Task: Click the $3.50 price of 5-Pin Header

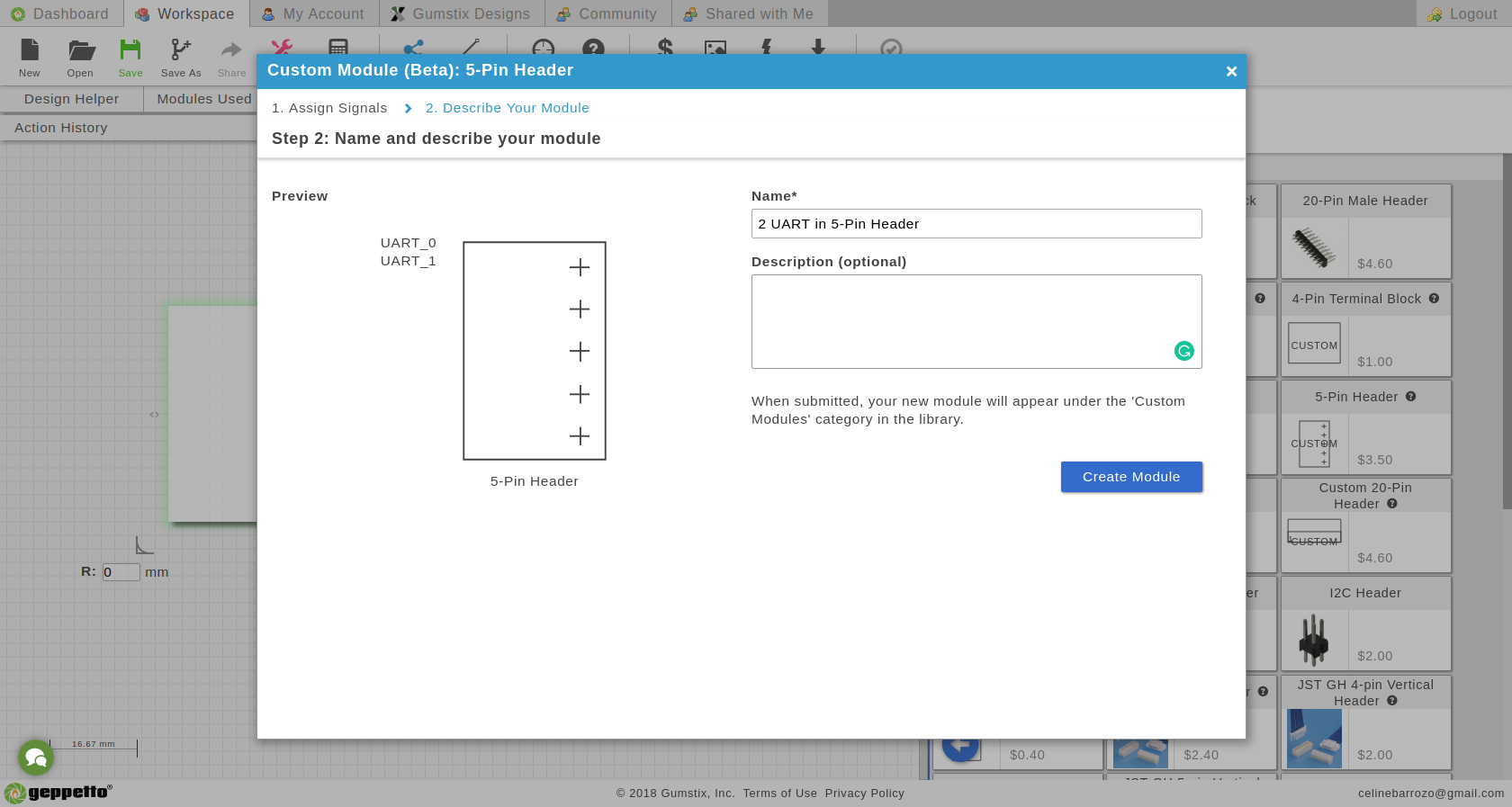Action: pos(1375,460)
